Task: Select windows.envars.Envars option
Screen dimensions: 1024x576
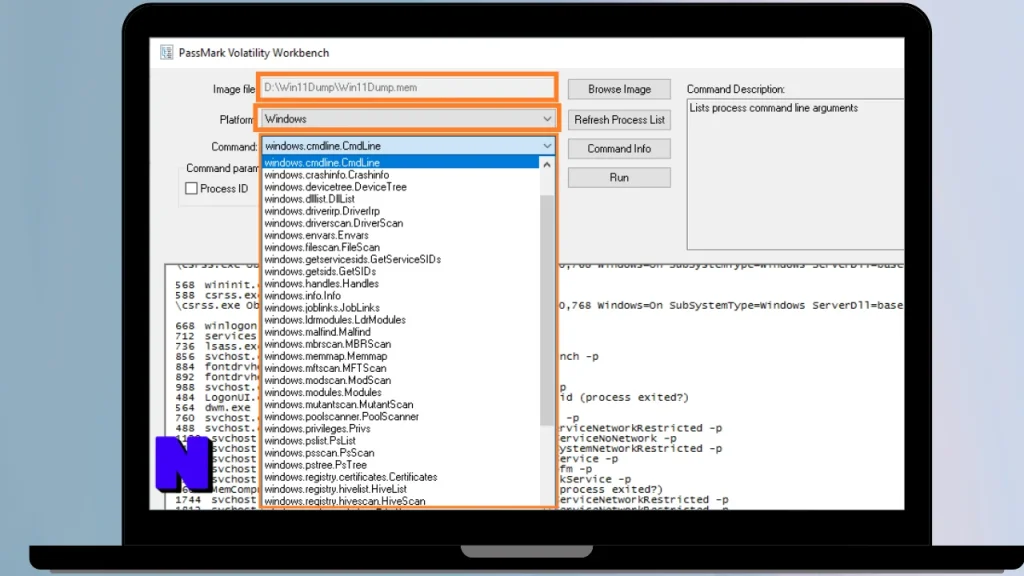Action: coord(401,235)
